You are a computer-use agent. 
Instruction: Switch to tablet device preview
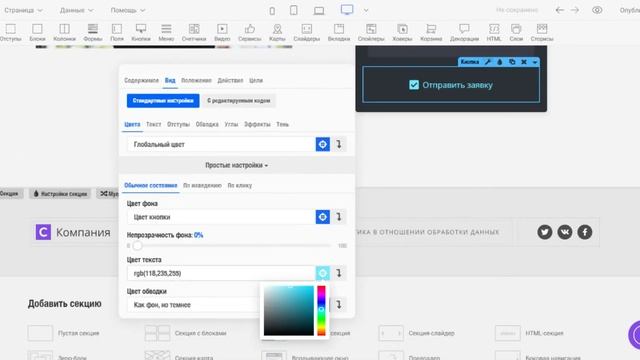coord(293,10)
